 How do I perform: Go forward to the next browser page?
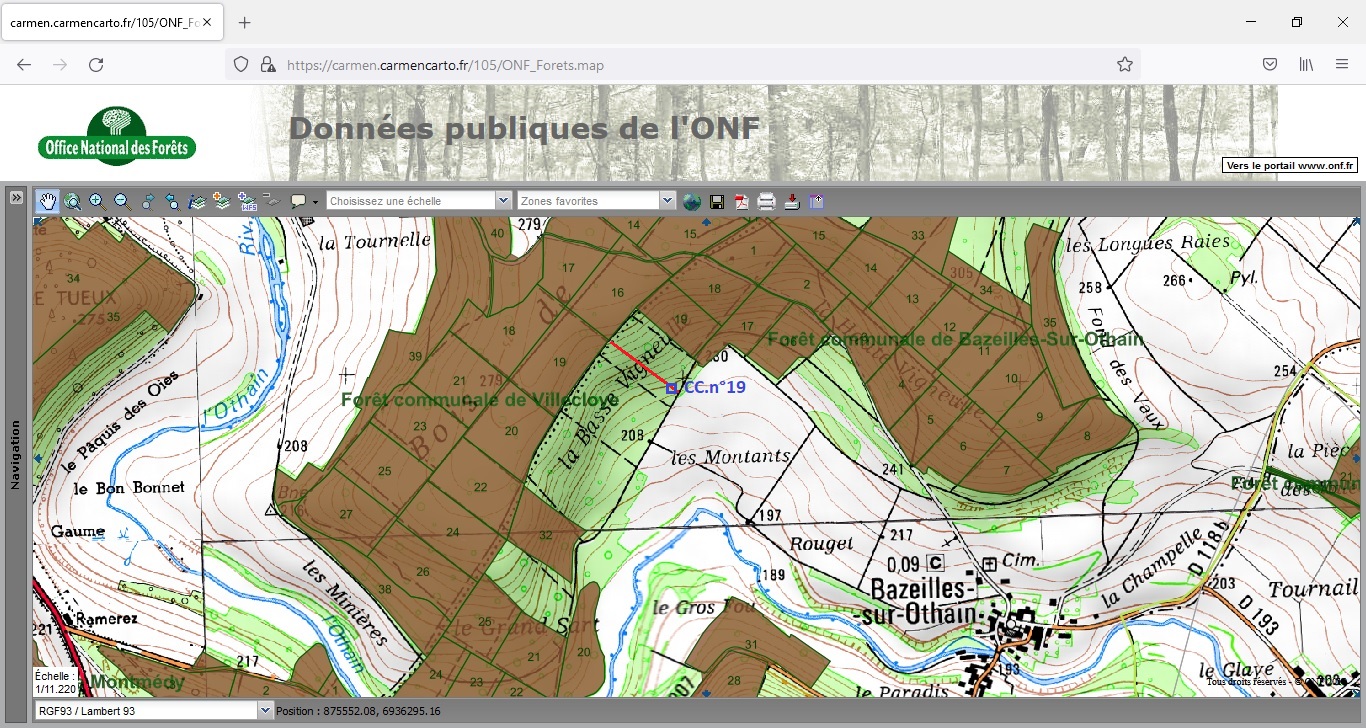[60, 65]
